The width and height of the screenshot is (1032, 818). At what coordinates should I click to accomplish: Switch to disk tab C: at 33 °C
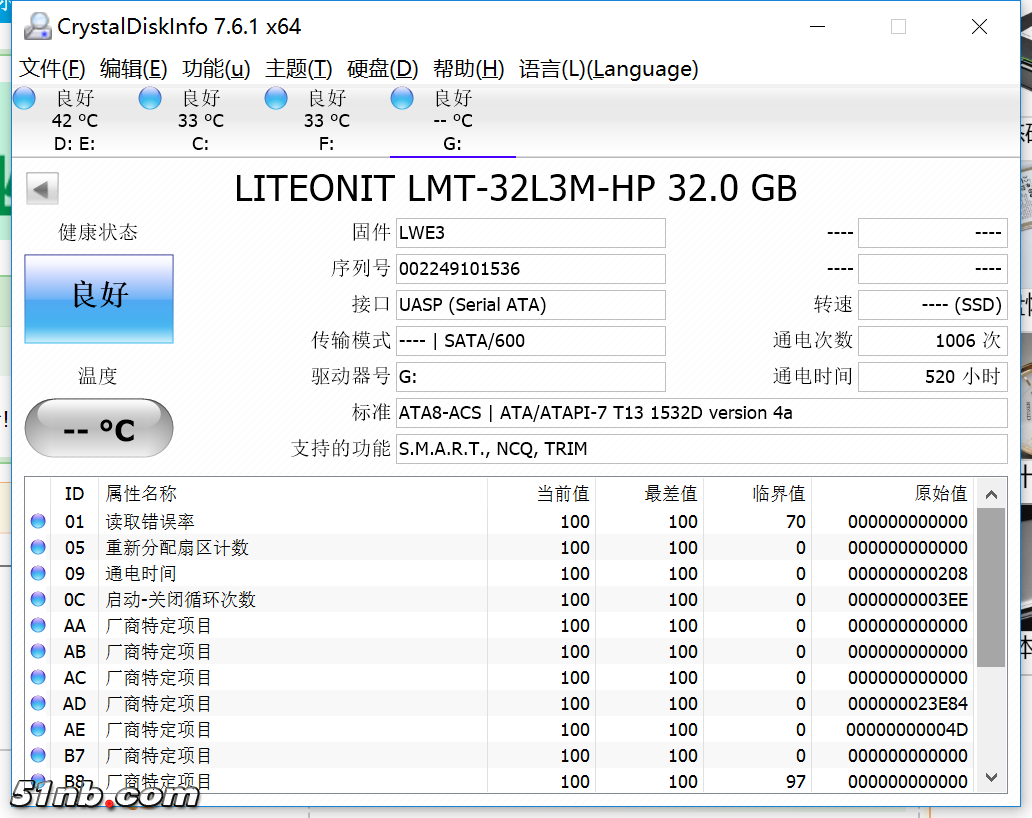(201, 120)
